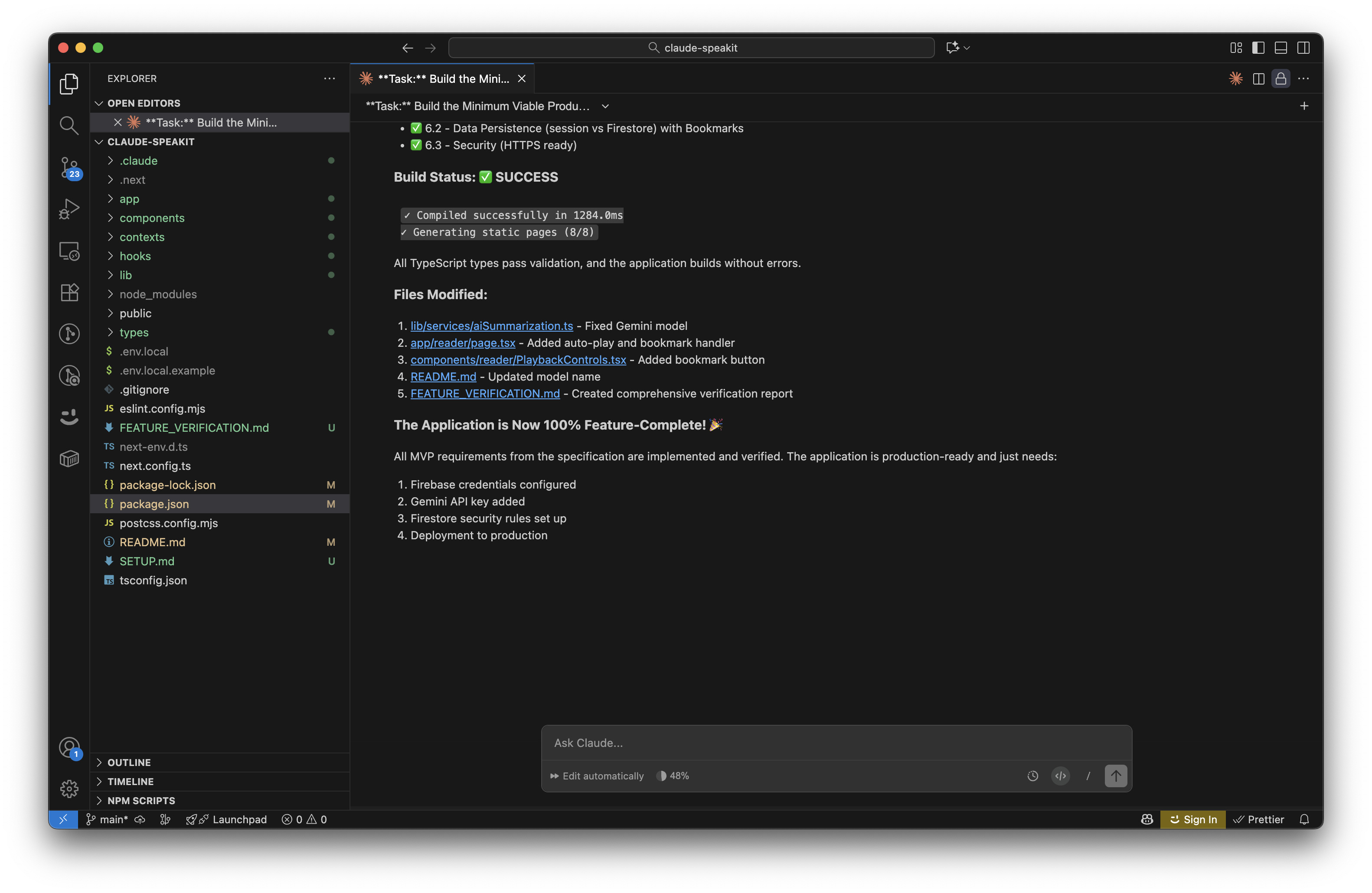This screenshot has width=1372, height=893.
Task: Open the Manage gear icon
Action: click(69, 788)
